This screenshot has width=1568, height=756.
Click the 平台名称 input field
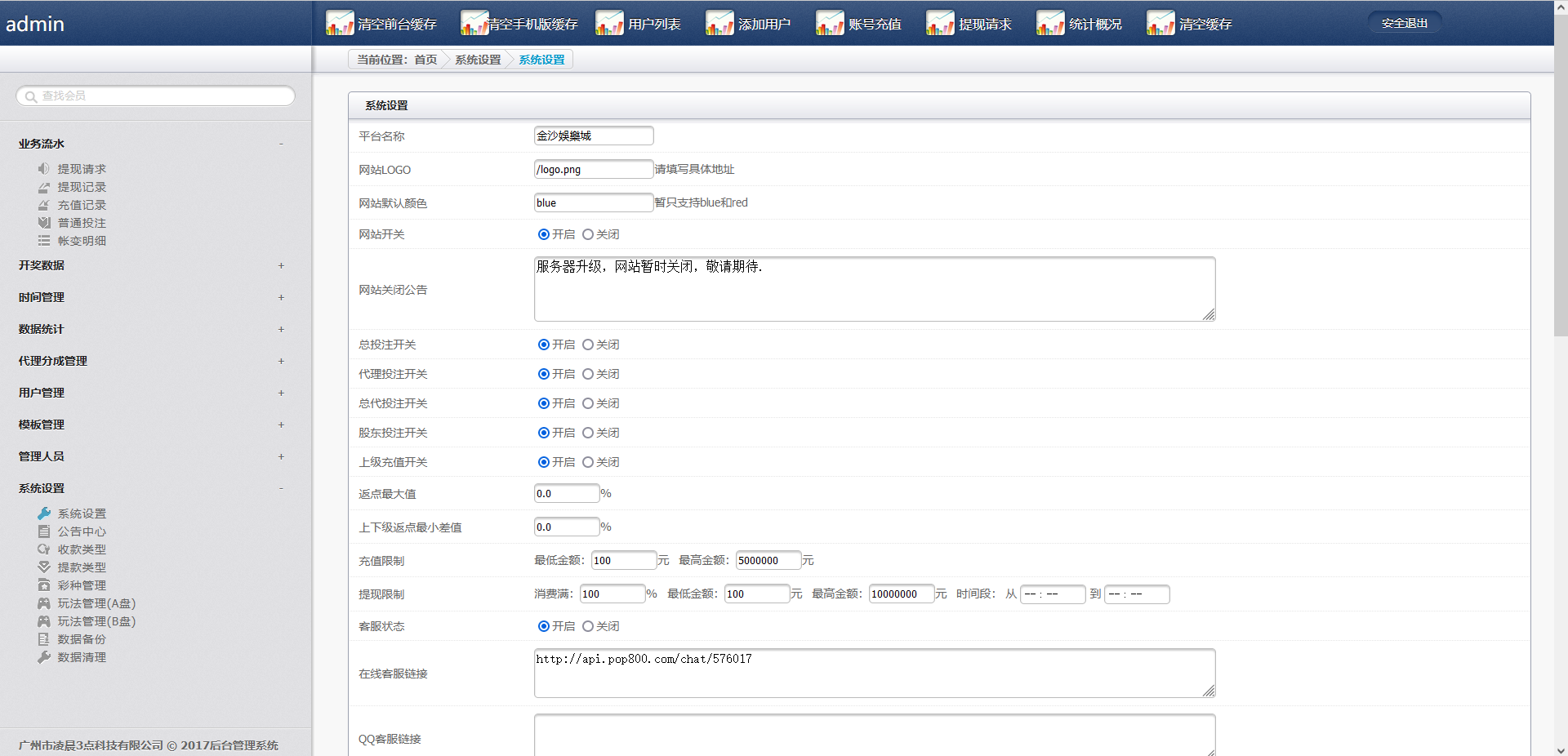point(593,136)
